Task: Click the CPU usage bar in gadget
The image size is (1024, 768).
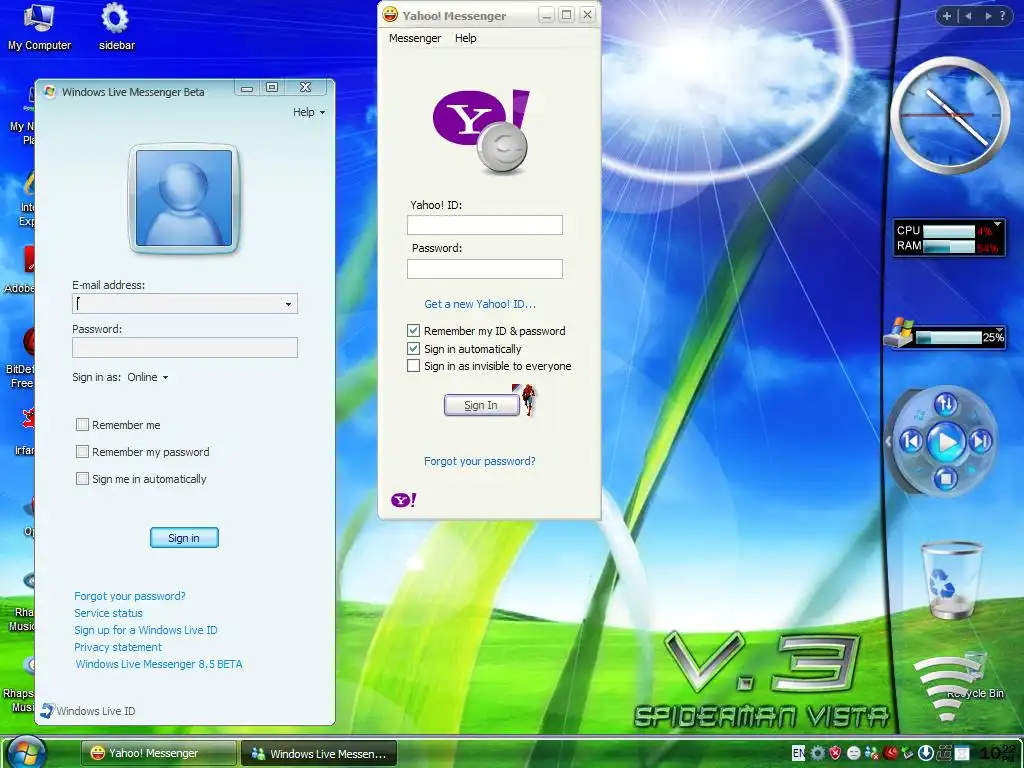Action: pos(949,231)
